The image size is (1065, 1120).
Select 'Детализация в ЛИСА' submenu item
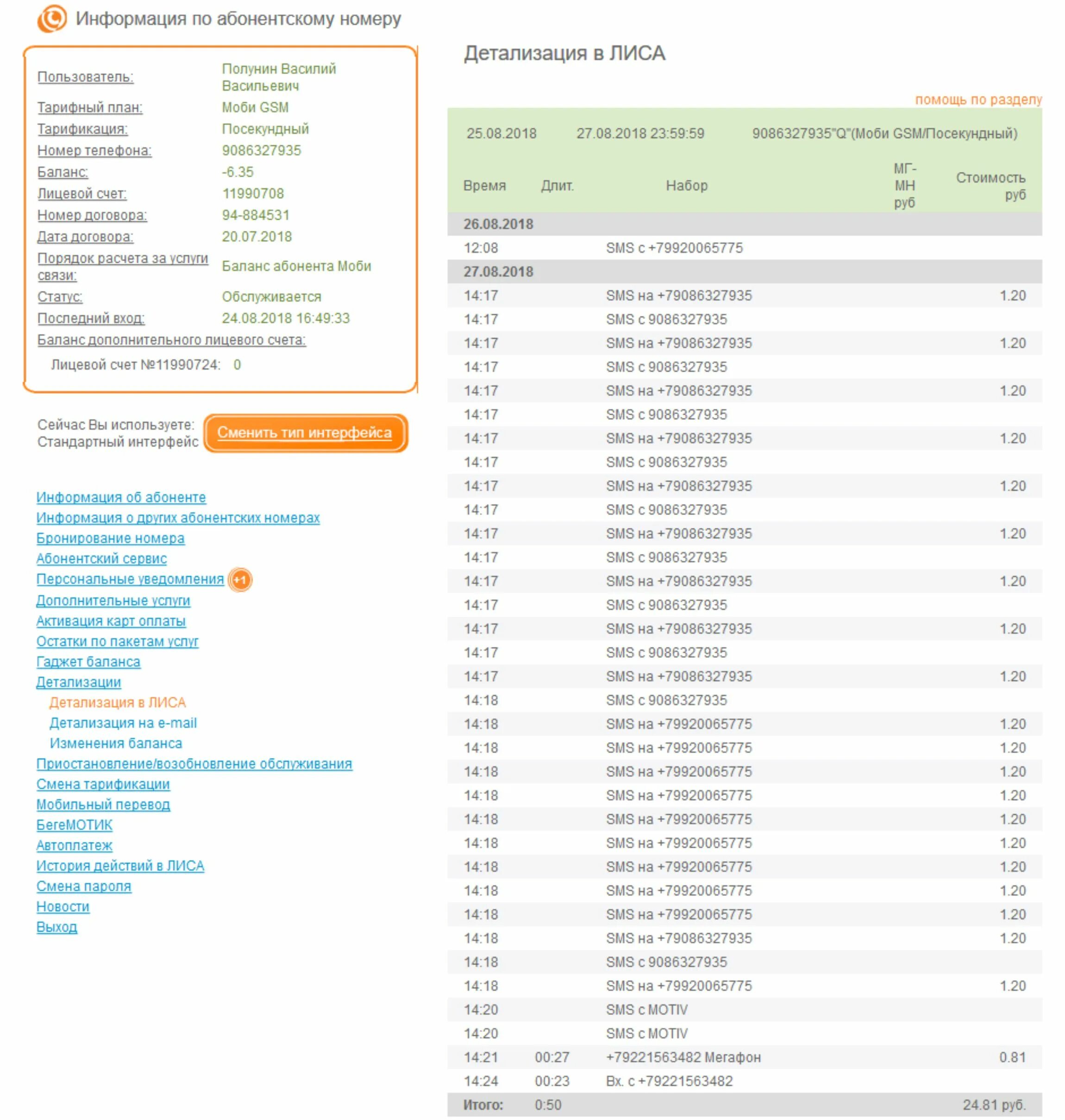pyautogui.click(x=118, y=703)
